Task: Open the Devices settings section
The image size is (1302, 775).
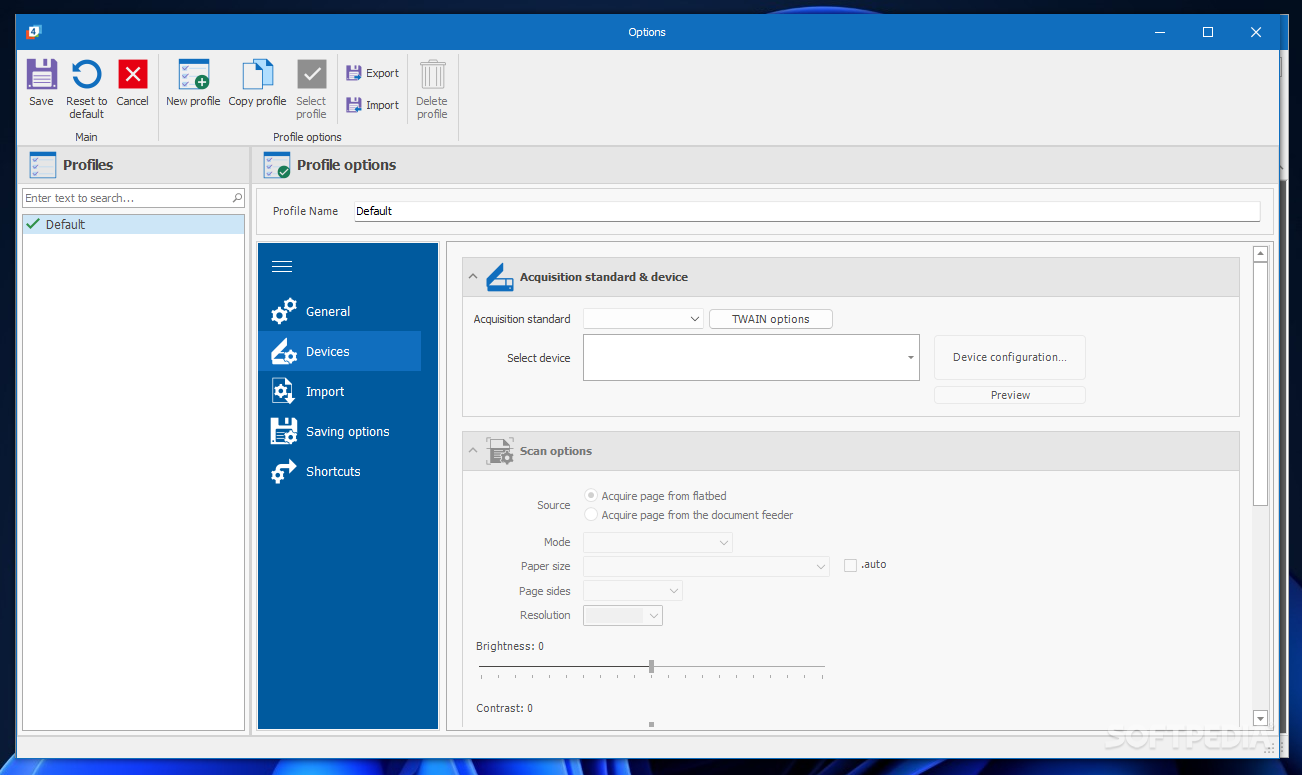Action: [339, 351]
